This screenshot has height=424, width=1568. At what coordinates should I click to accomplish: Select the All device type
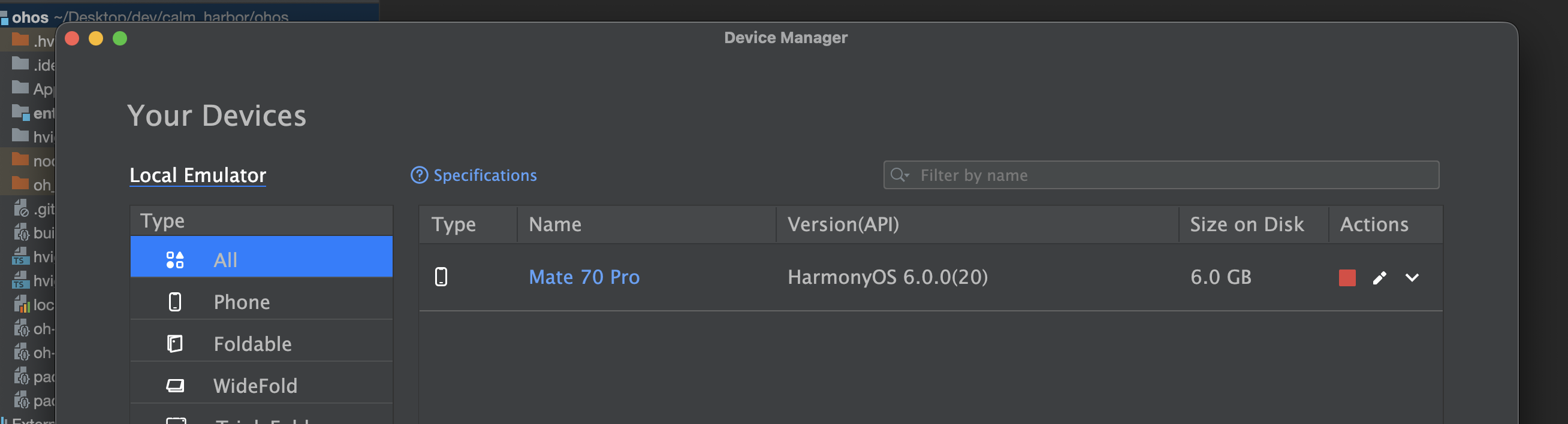pos(262,260)
